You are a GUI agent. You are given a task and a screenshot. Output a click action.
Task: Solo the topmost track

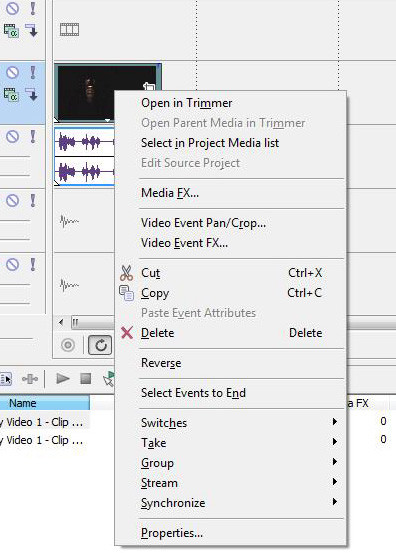(x=33, y=8)
